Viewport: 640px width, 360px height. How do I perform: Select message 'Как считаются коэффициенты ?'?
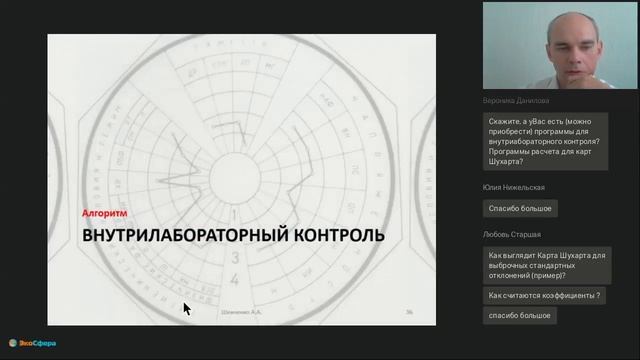point(544,296)
